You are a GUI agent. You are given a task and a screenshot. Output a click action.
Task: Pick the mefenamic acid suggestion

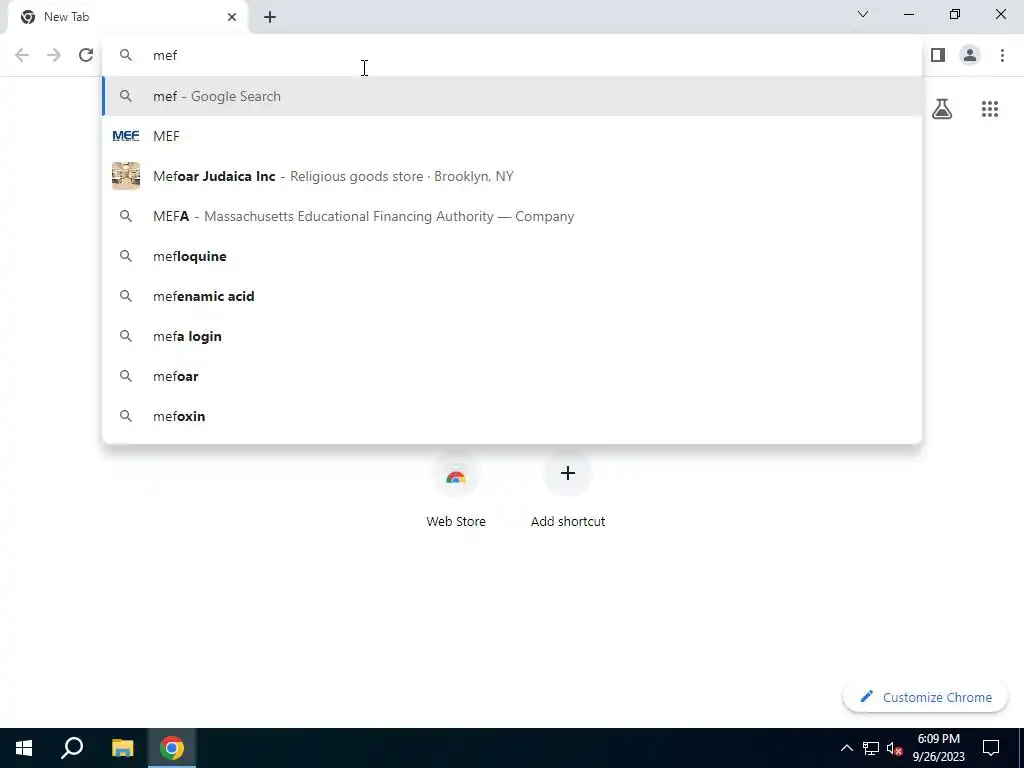click(x=512, y=296)
